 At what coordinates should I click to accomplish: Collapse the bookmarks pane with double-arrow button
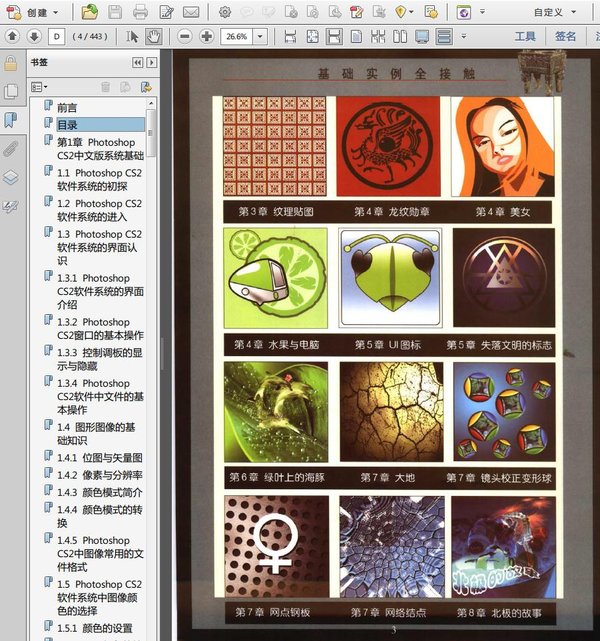137,62
